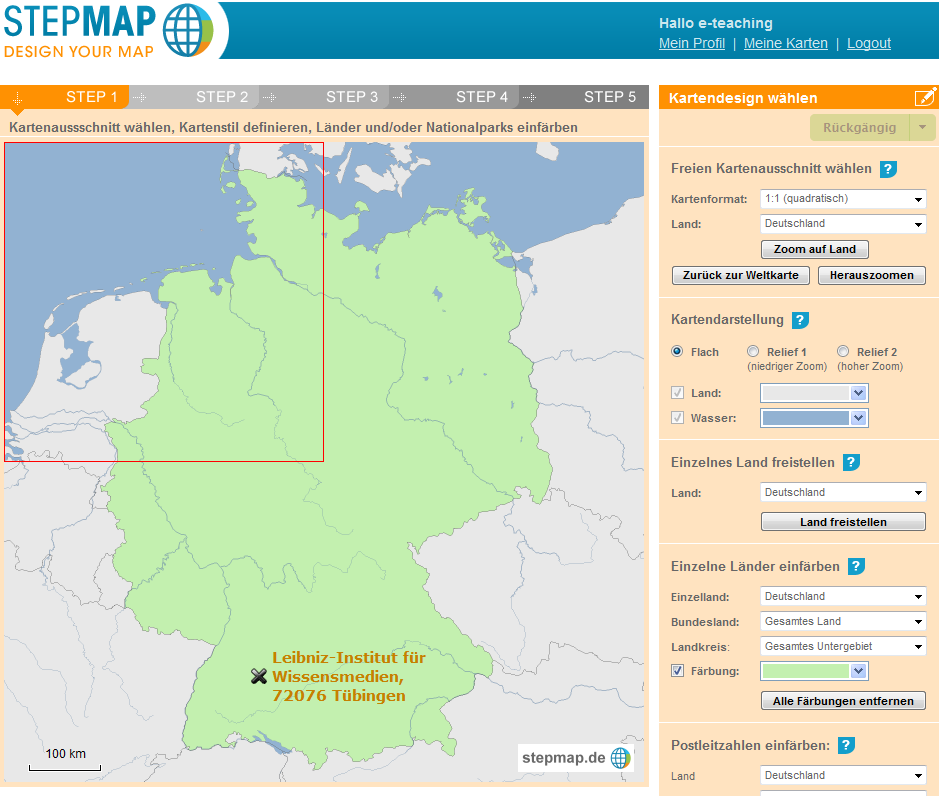Click the X marker for Tübingen on map
Image resolution: width=941 pixels, height=796 pixels.
tap(259, 676)
